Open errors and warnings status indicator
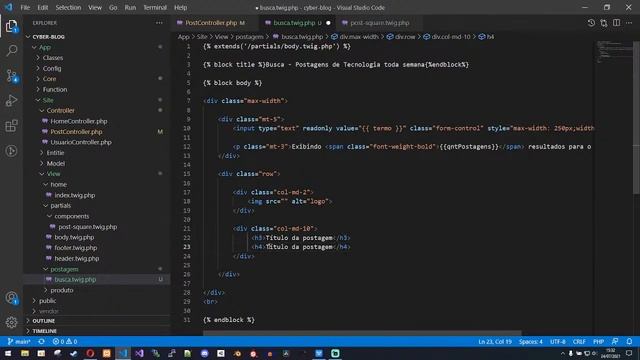 click(64, 341)
